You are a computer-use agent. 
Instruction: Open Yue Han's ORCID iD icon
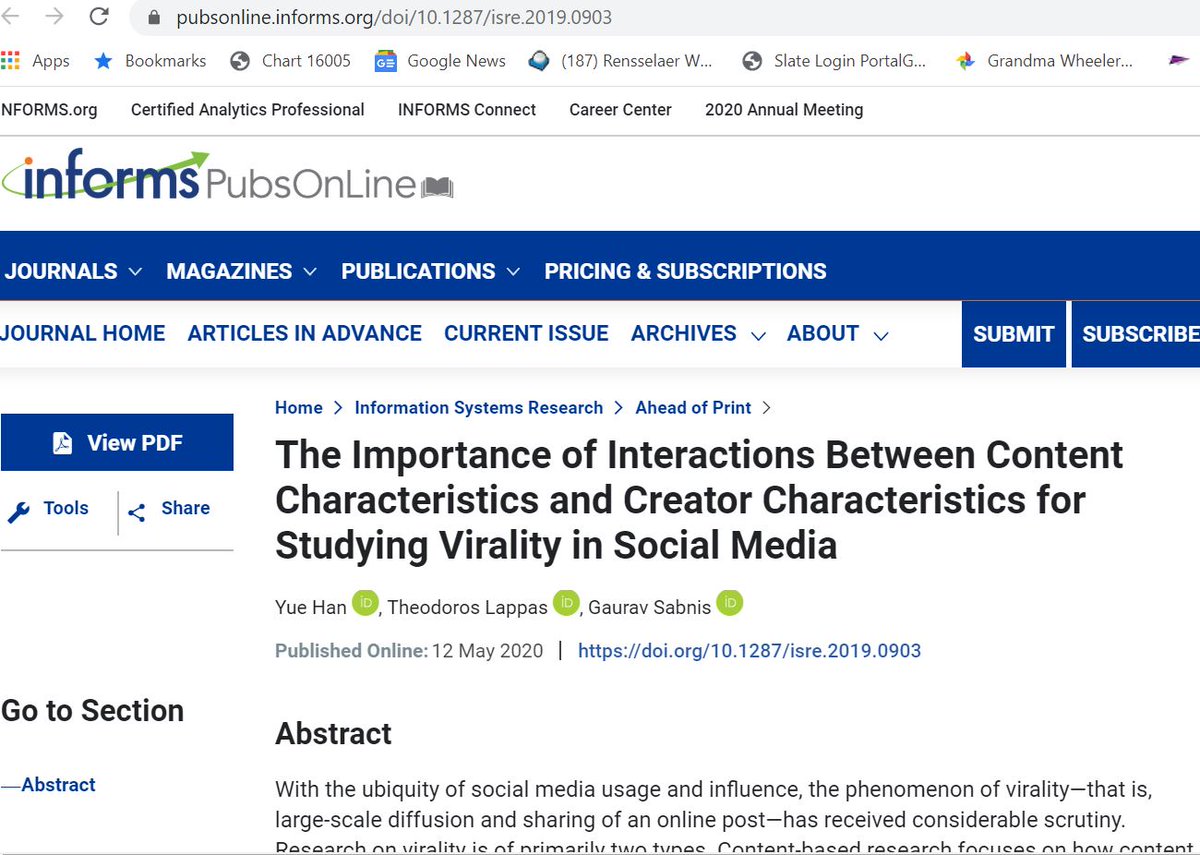pyautogui.click(x=365, y=603)
